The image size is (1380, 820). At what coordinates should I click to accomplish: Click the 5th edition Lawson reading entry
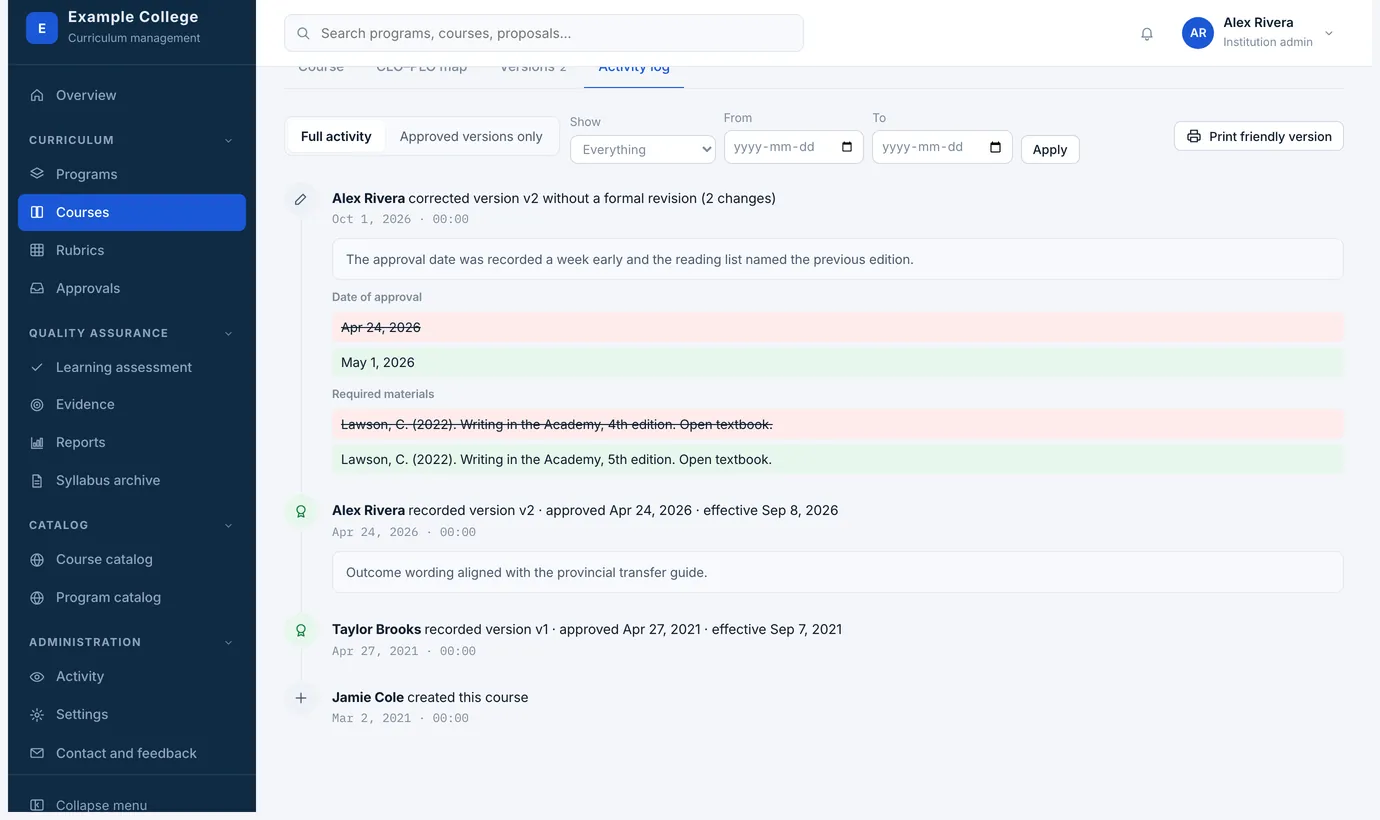click(x=556, y=460)
